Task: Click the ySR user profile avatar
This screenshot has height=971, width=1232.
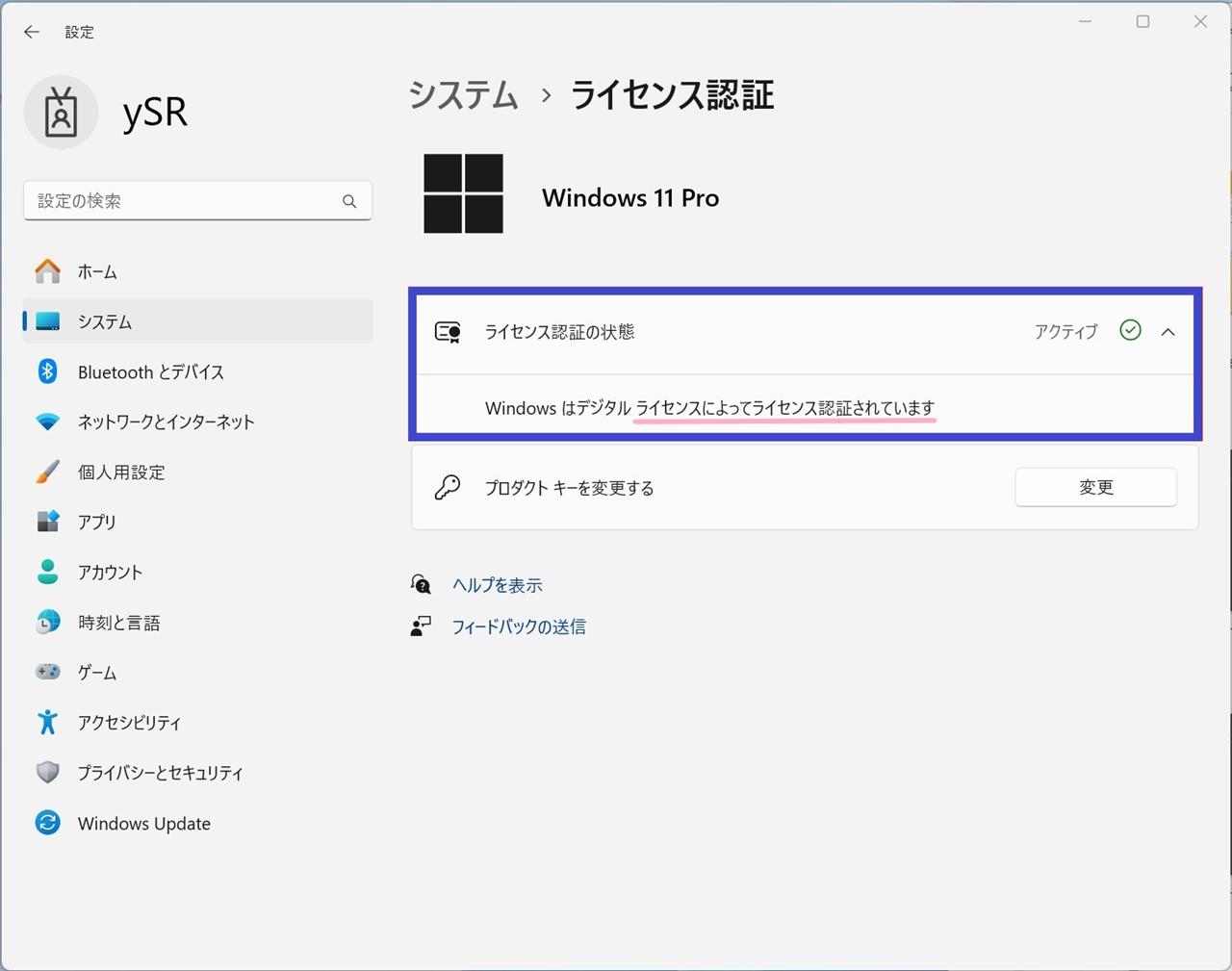Action: pos(61,113)
